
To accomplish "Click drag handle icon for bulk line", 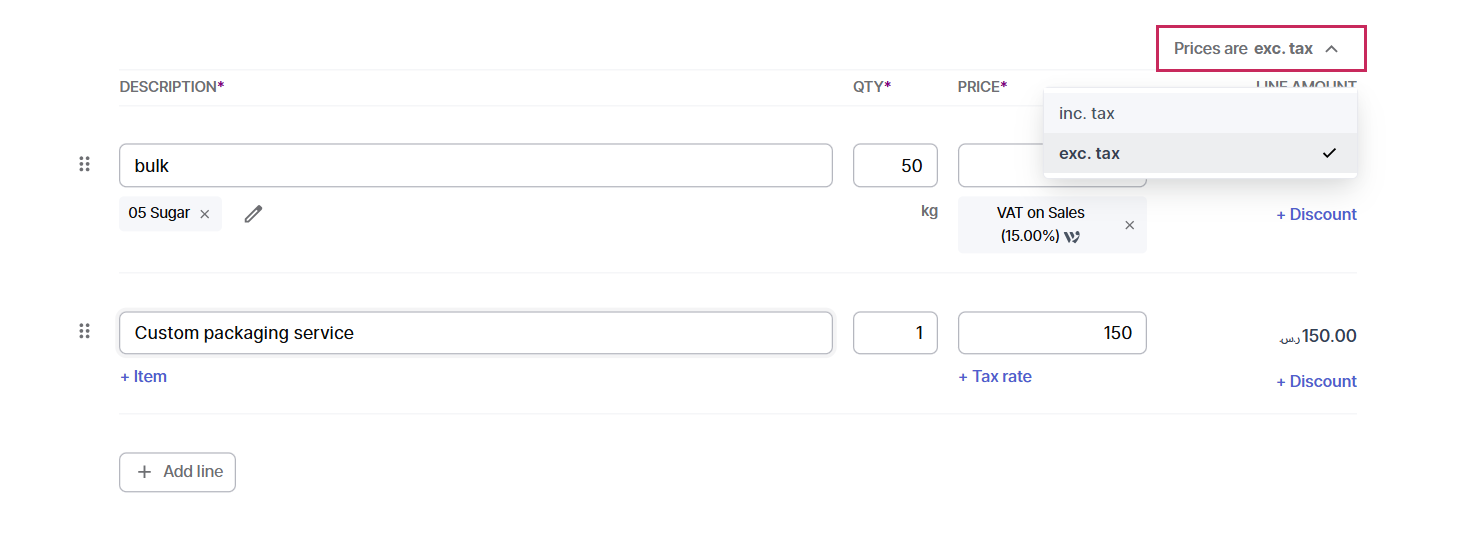I will pos(85,164).
